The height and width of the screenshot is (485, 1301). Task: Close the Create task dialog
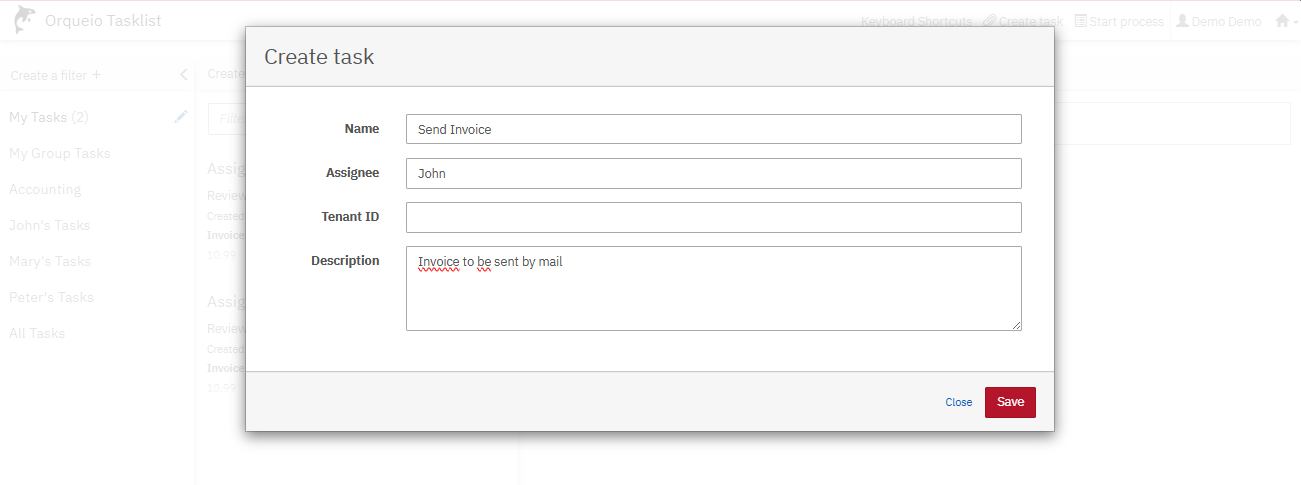coord(958,402)
